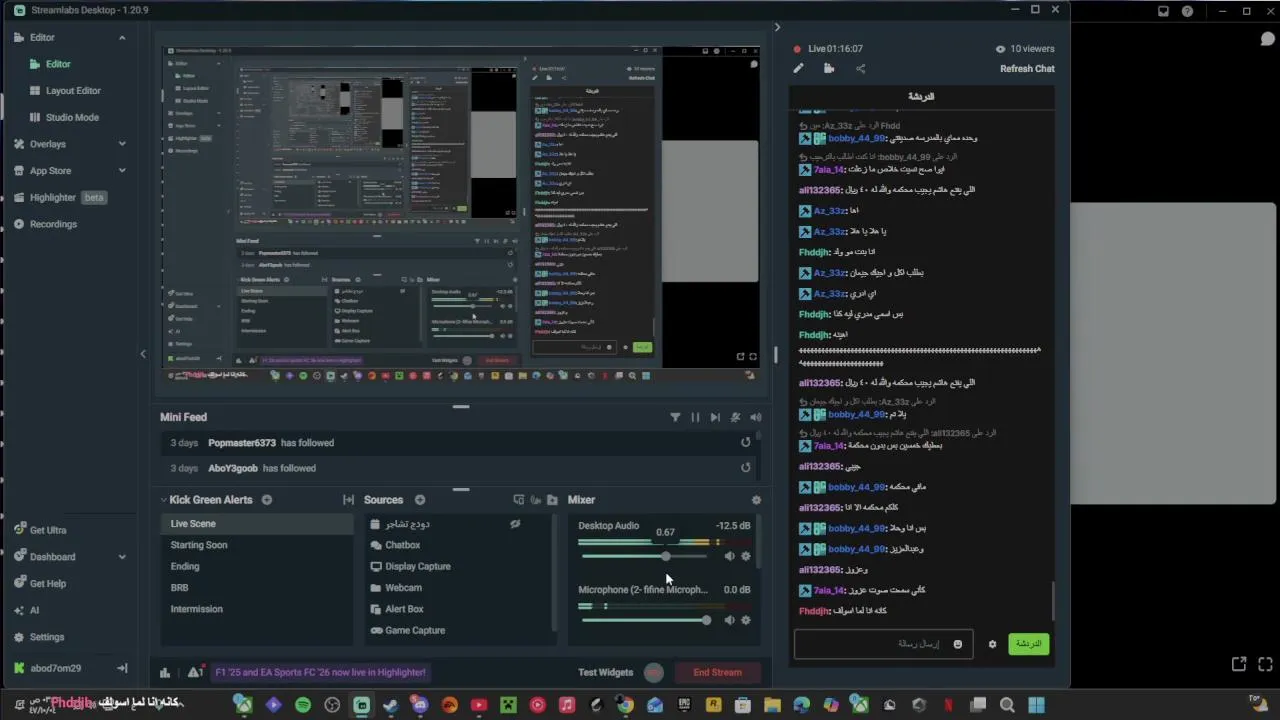Expand the Dashboard sidebar section

[122, 557]
